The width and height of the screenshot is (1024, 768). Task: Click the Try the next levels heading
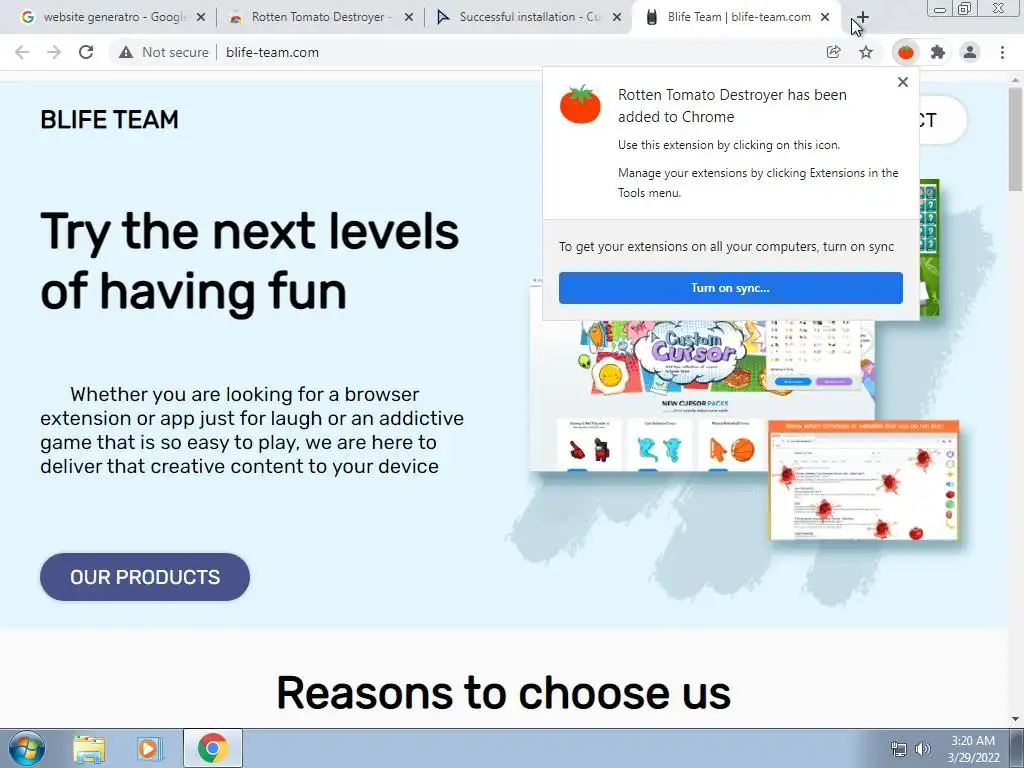(x=249, y=261)
